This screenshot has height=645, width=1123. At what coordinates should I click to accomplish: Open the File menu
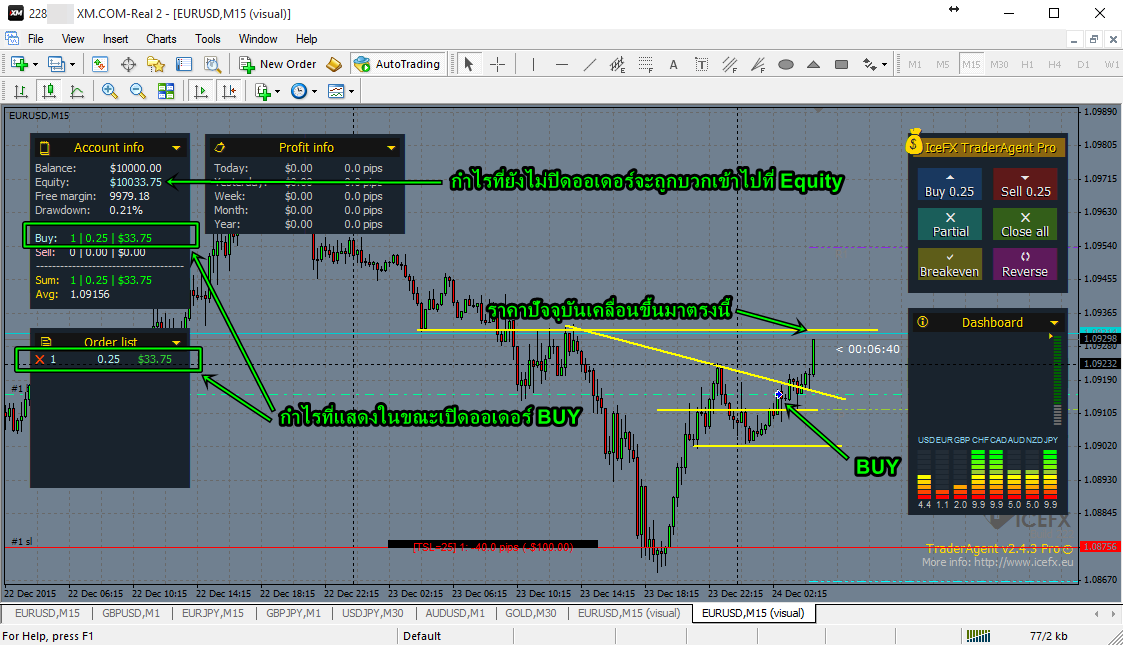coord(35,39)
